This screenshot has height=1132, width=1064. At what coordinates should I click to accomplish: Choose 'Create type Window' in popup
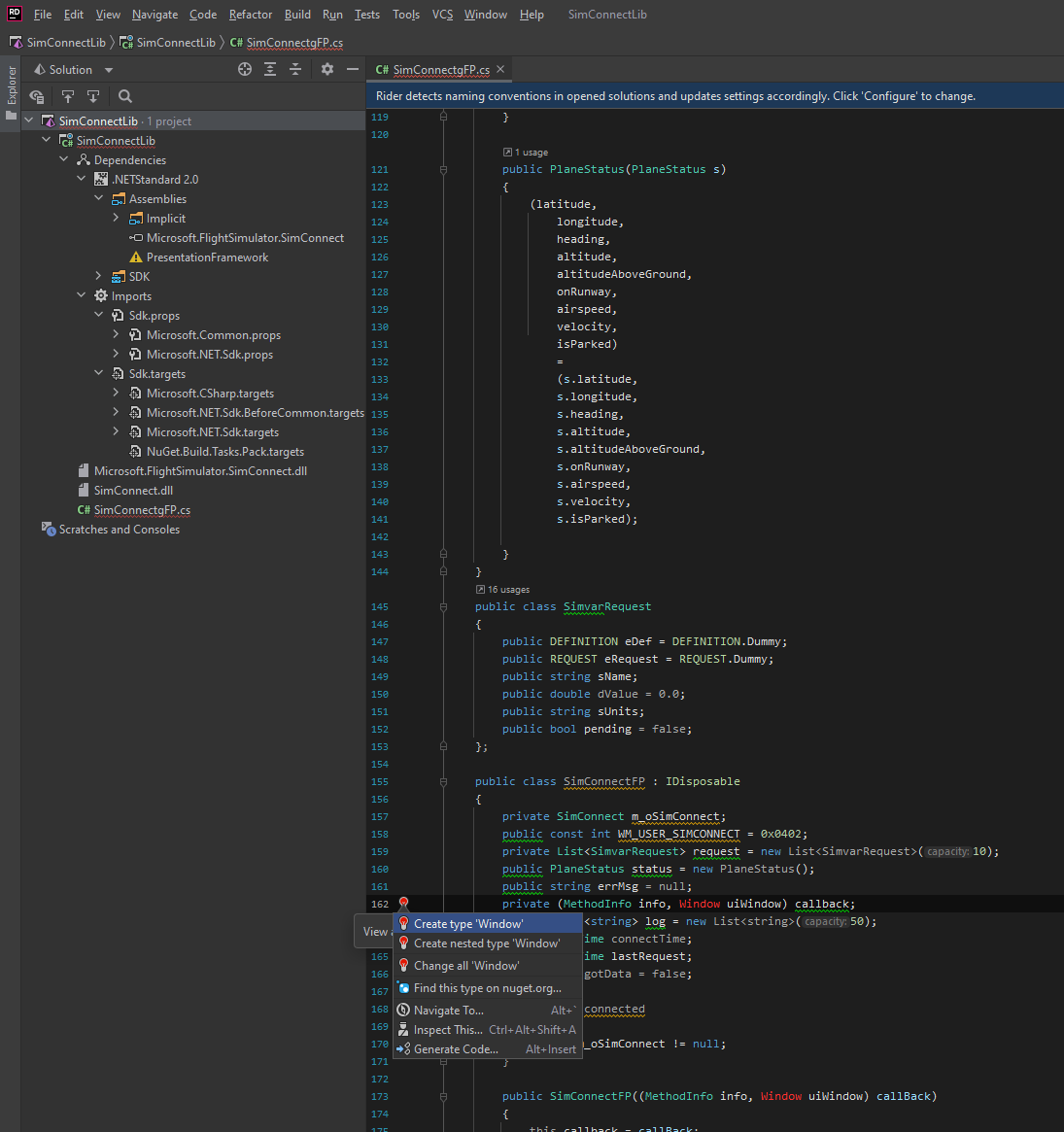(468, 924)
